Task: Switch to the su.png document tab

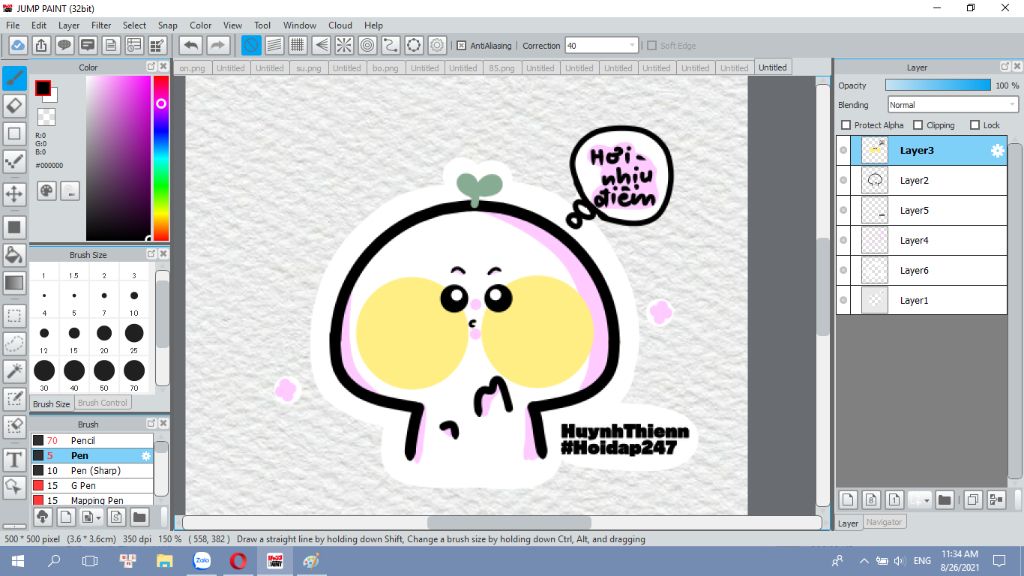Action: (308, 68)
